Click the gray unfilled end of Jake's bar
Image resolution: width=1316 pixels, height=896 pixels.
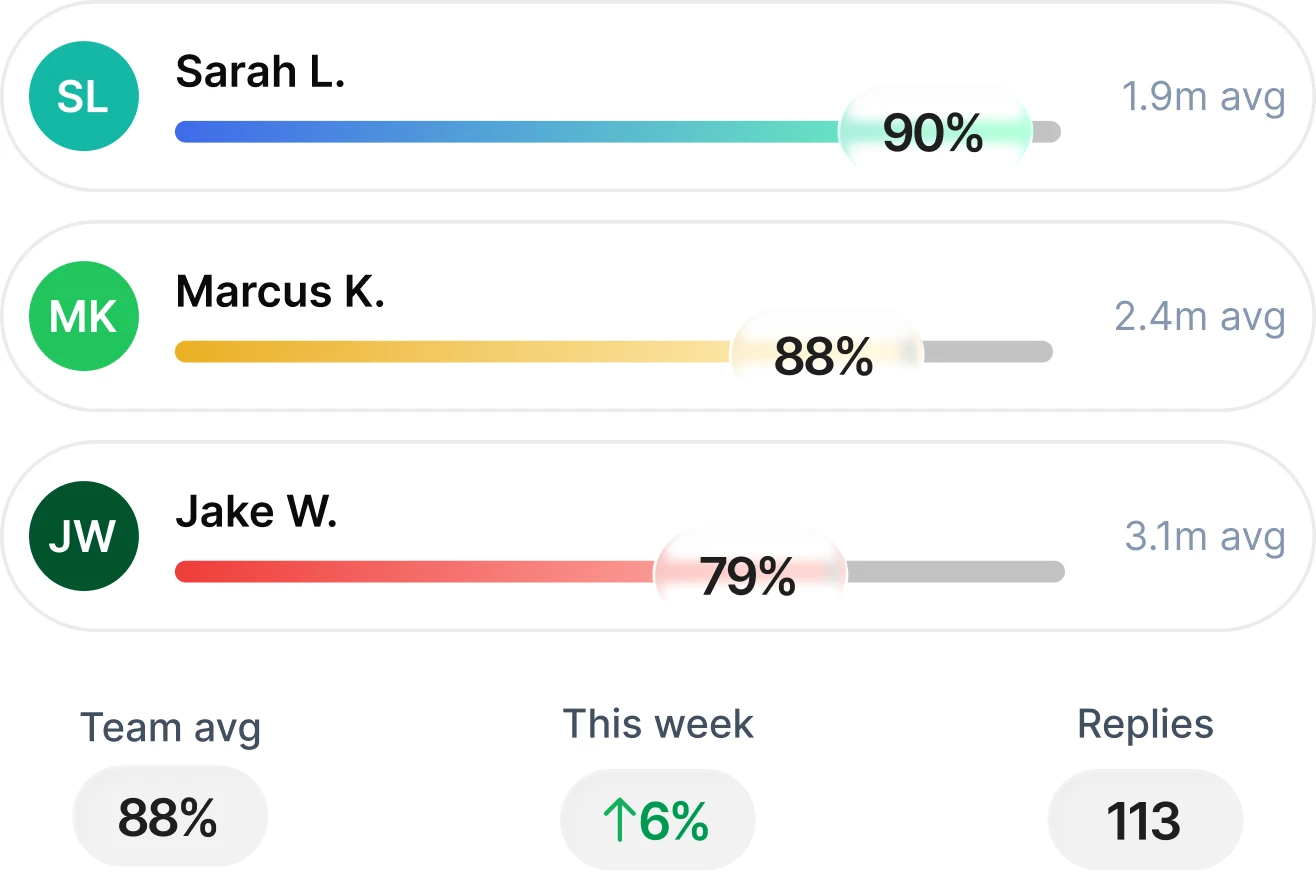point(955,572)
